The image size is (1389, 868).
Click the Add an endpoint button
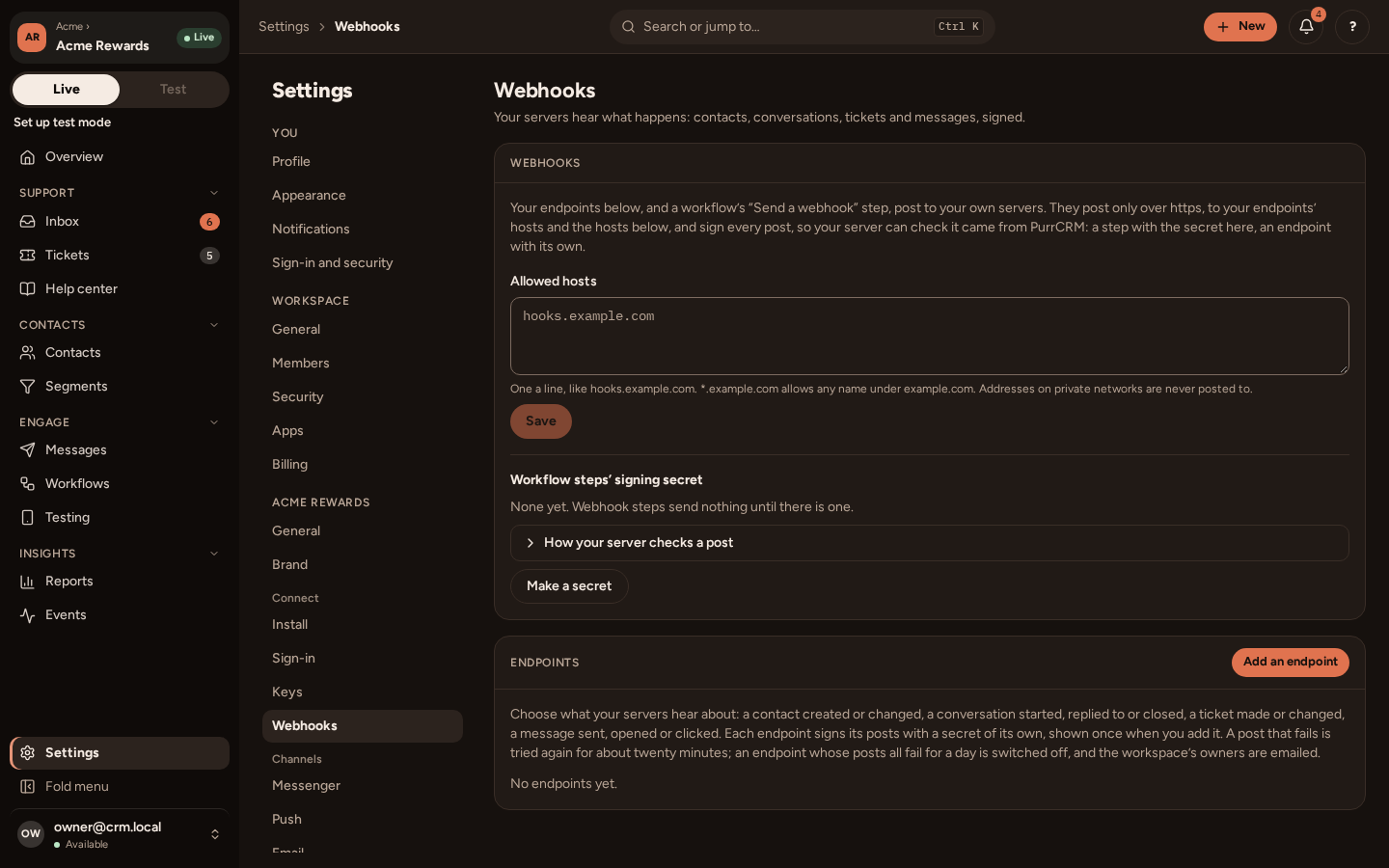coord(1290,663)
